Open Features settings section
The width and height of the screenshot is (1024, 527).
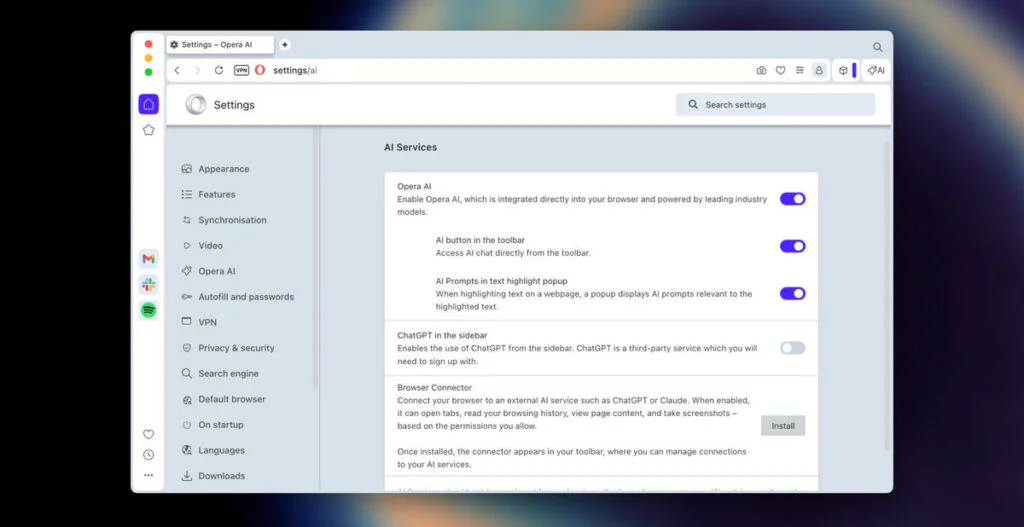pos(208,195)
